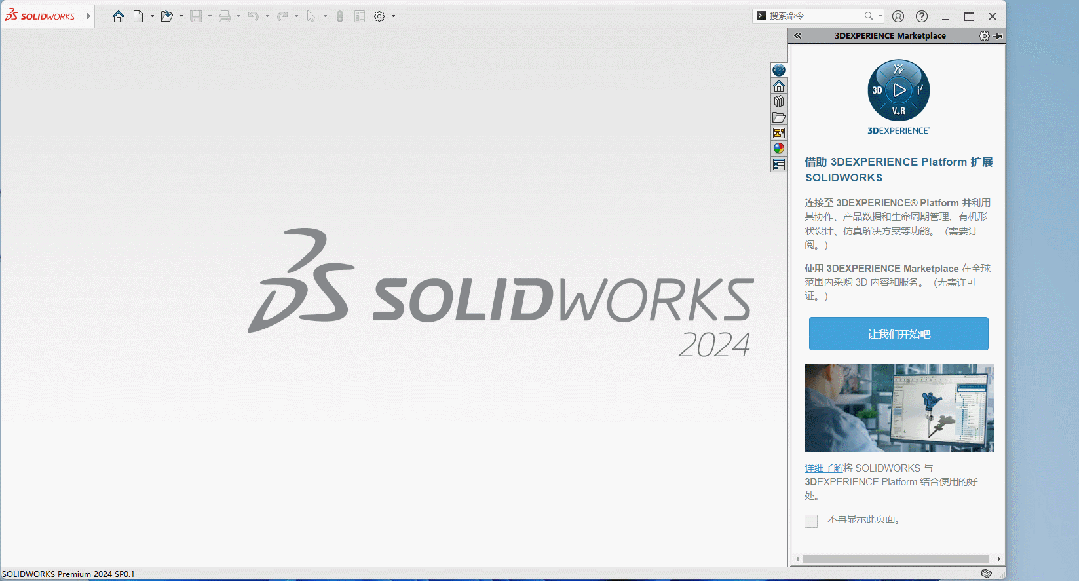Open the View Palette task pane tab

coord(778,133)
